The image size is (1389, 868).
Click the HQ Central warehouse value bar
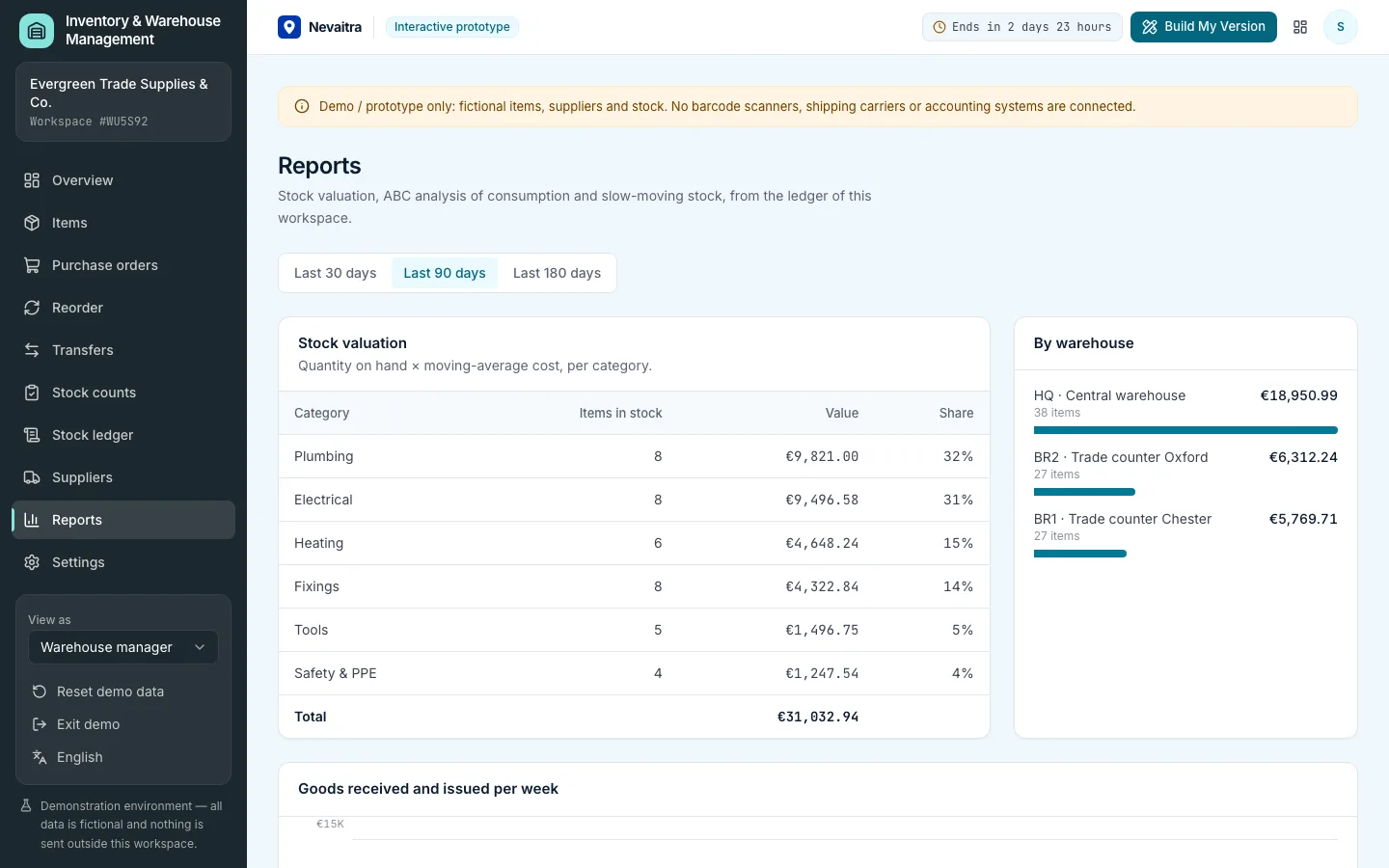(1185, 430)
